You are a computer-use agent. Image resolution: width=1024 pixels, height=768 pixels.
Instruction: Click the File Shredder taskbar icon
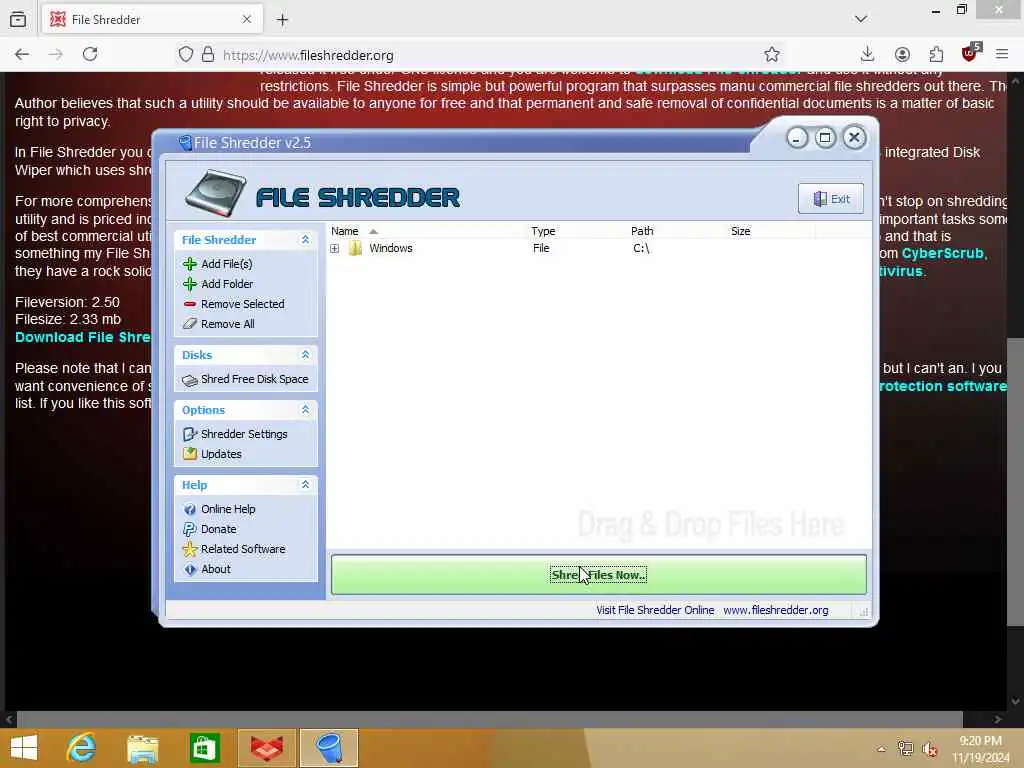330,748
